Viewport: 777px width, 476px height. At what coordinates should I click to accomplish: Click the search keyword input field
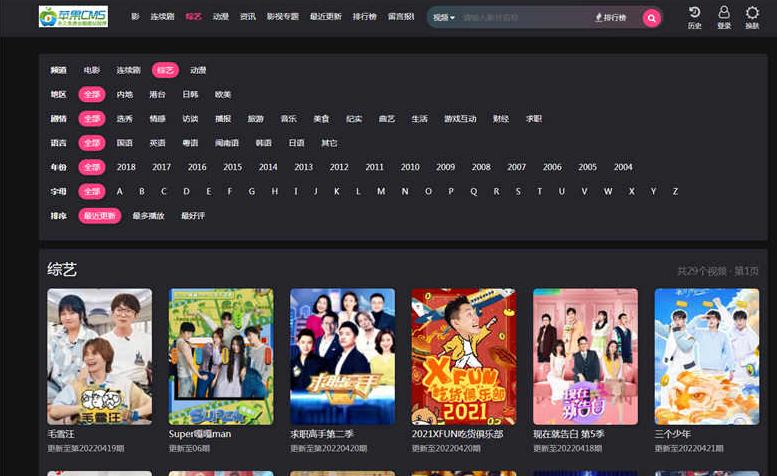[x=520, y=18]
